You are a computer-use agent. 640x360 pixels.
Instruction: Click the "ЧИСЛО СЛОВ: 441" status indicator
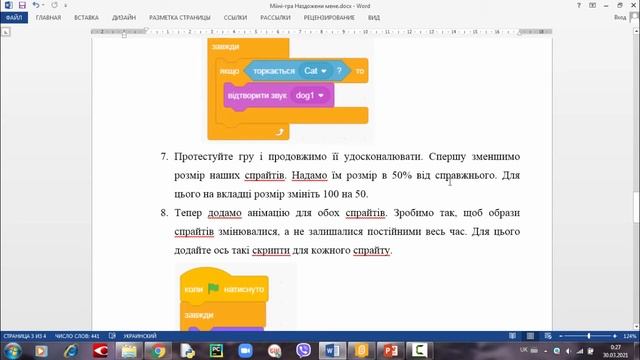point(77,336)
